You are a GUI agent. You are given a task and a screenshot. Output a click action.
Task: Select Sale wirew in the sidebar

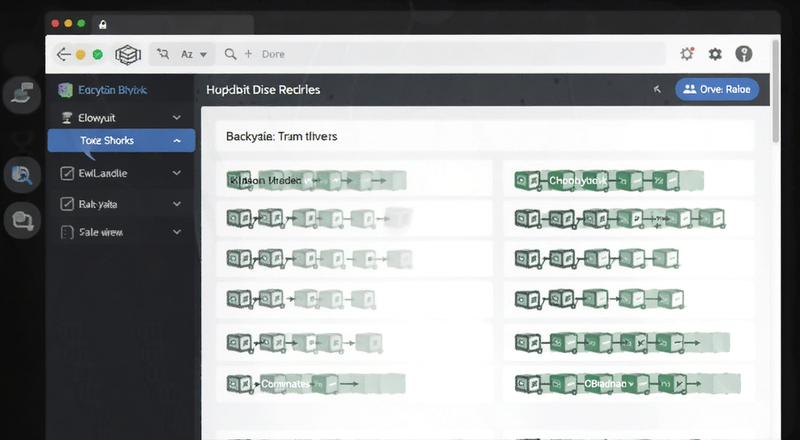[x=101, y=233]
